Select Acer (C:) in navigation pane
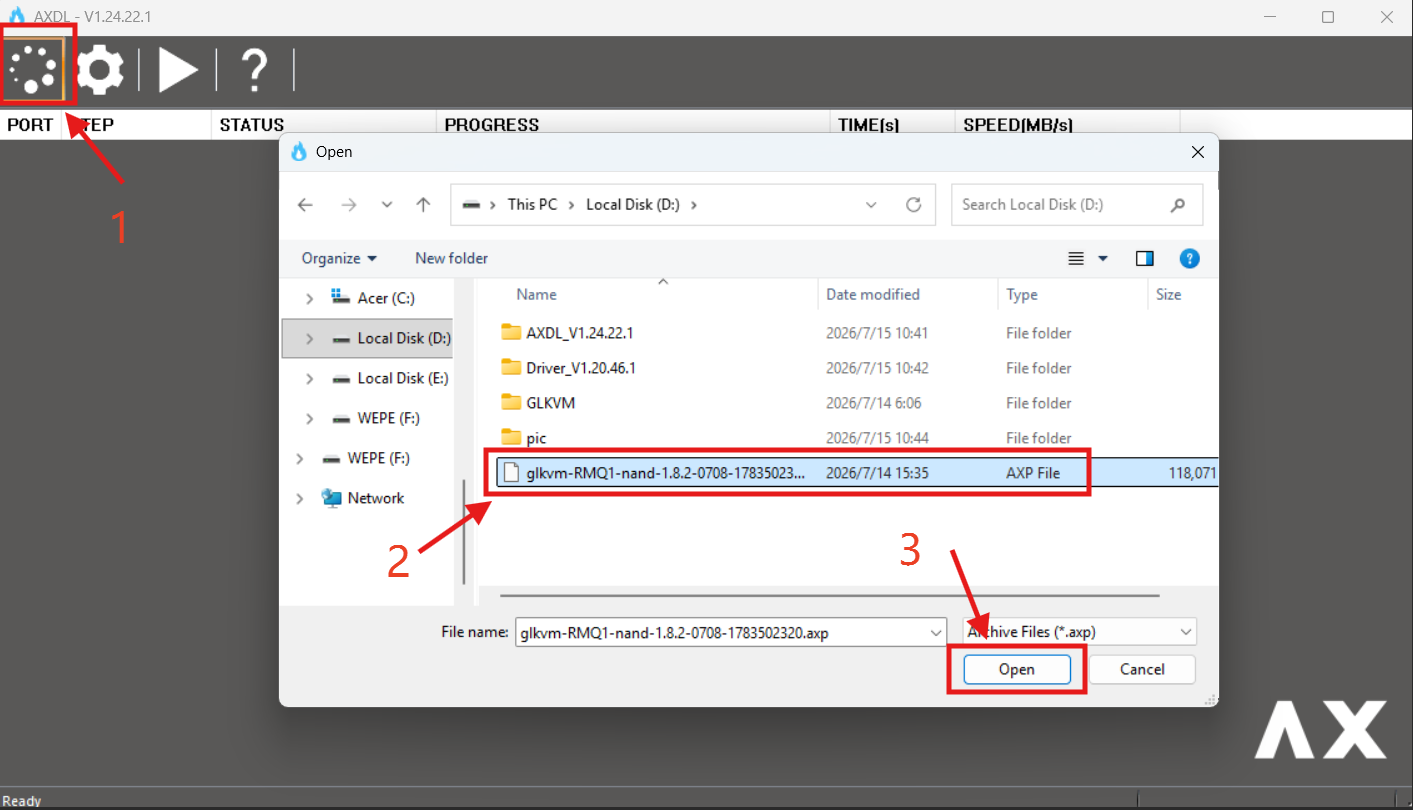Image resolution: width=1413 pixels, height=810 pixels. point(386,298)
